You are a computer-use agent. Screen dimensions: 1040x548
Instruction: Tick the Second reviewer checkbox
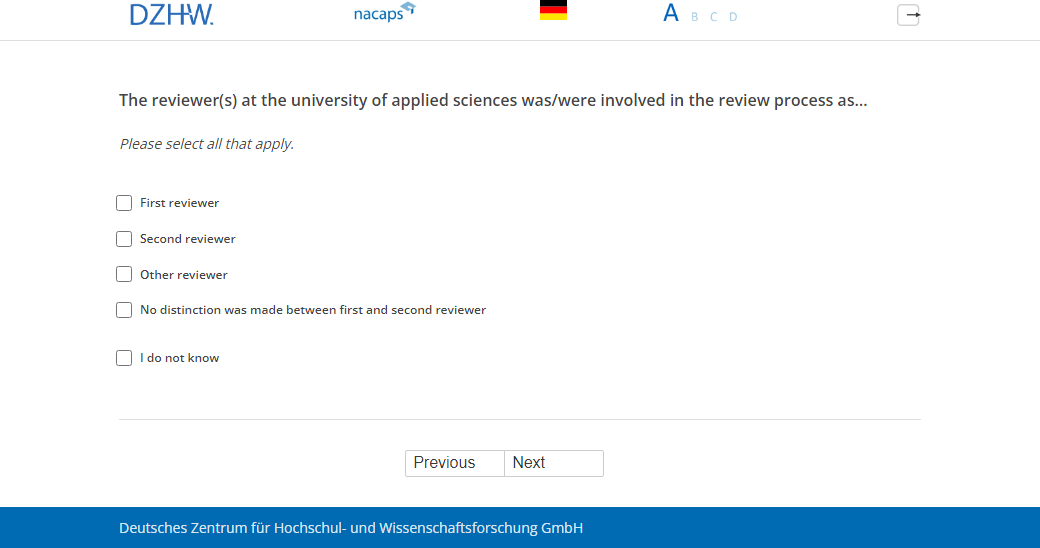tap(124, 239)
